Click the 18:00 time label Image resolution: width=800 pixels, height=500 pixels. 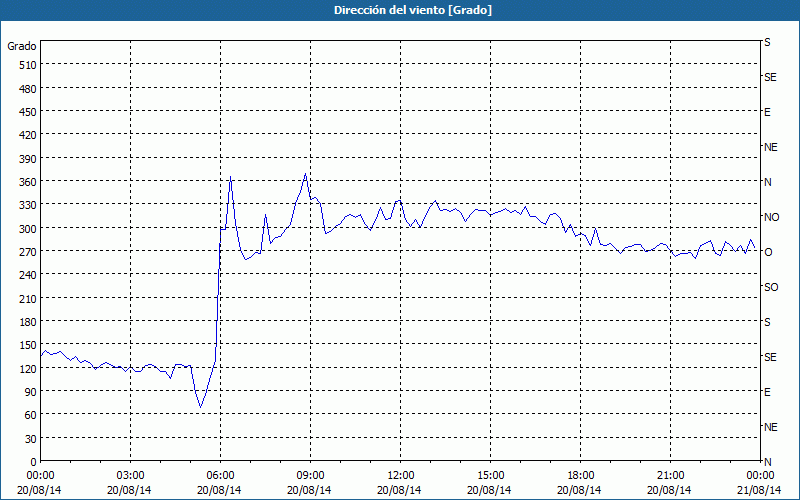coord(581,476)
